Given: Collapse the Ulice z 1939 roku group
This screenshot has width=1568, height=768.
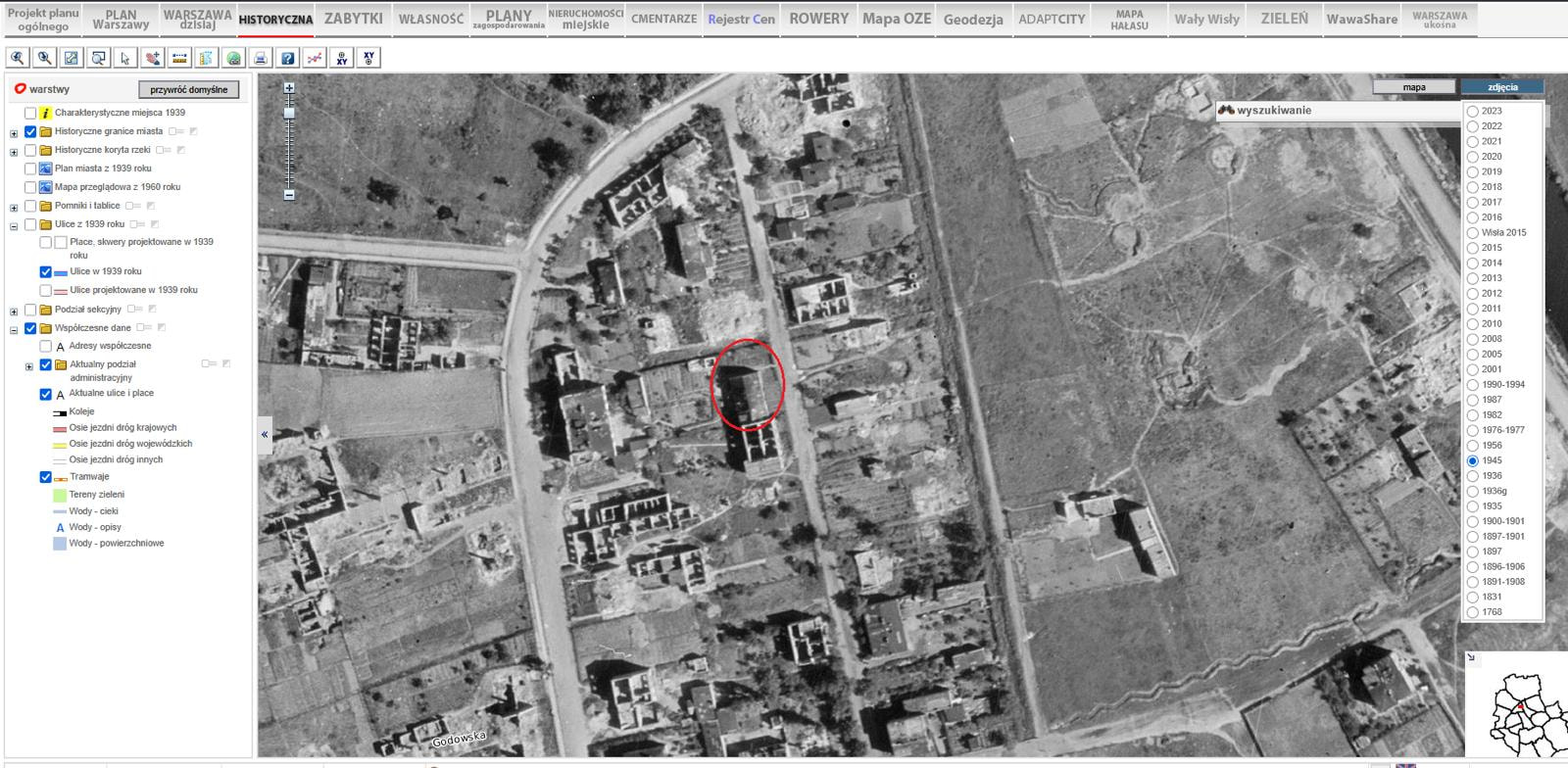Looking at the screenshot, I should pos(14,226).
